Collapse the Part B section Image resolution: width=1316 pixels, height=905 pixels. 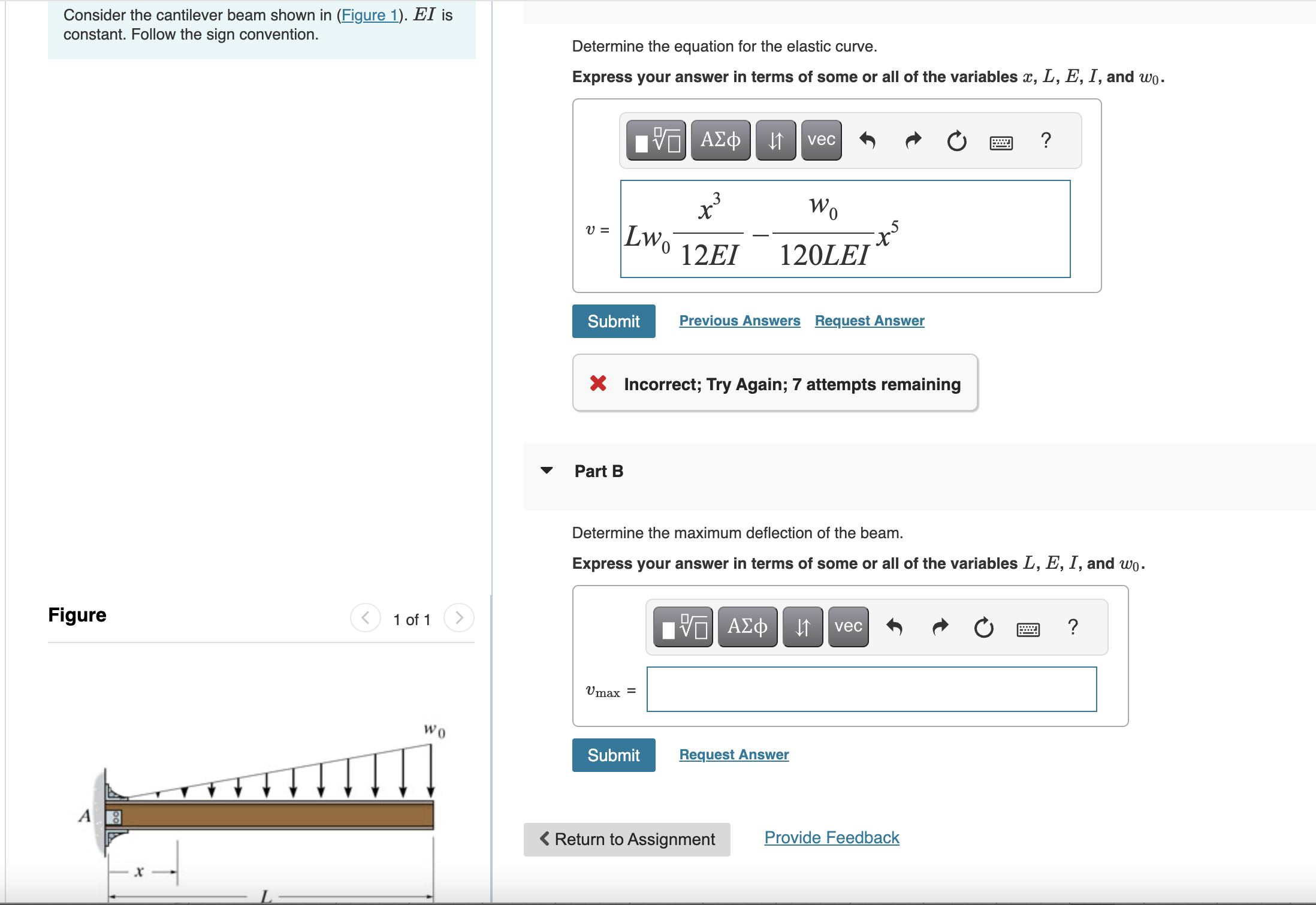[x=547, y=471]
